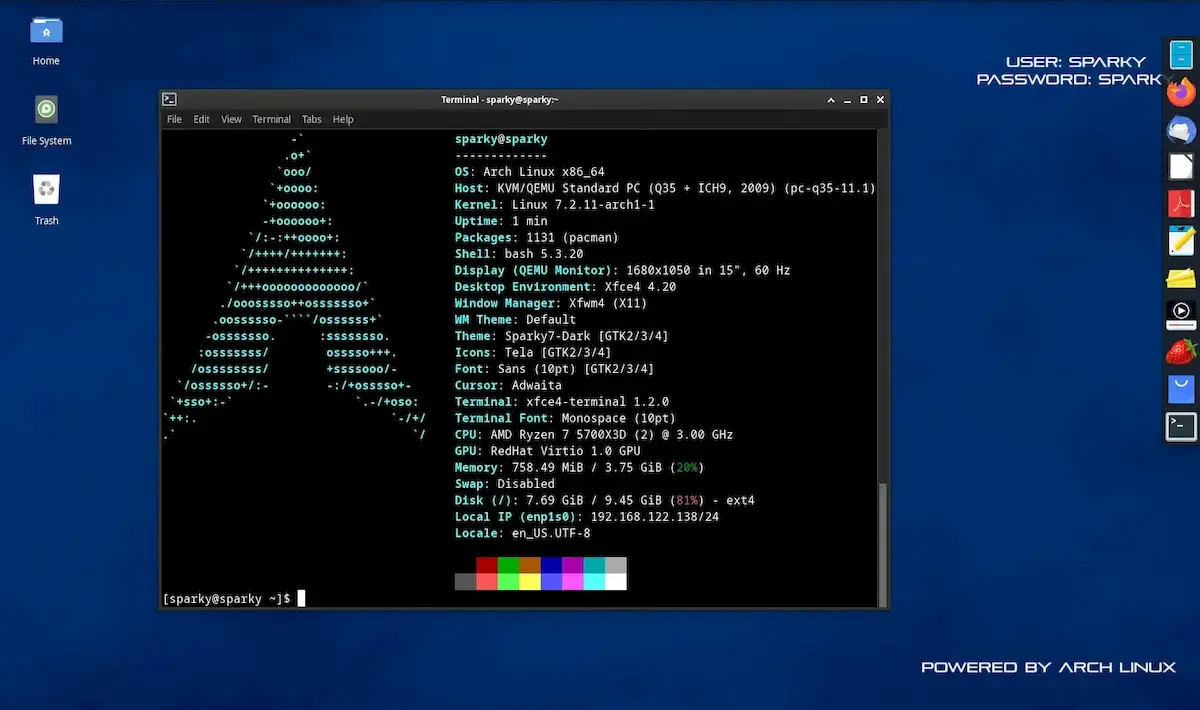Open the Tabs menu
Viewport: 1200px width, 710px height.
click(312, 119)
